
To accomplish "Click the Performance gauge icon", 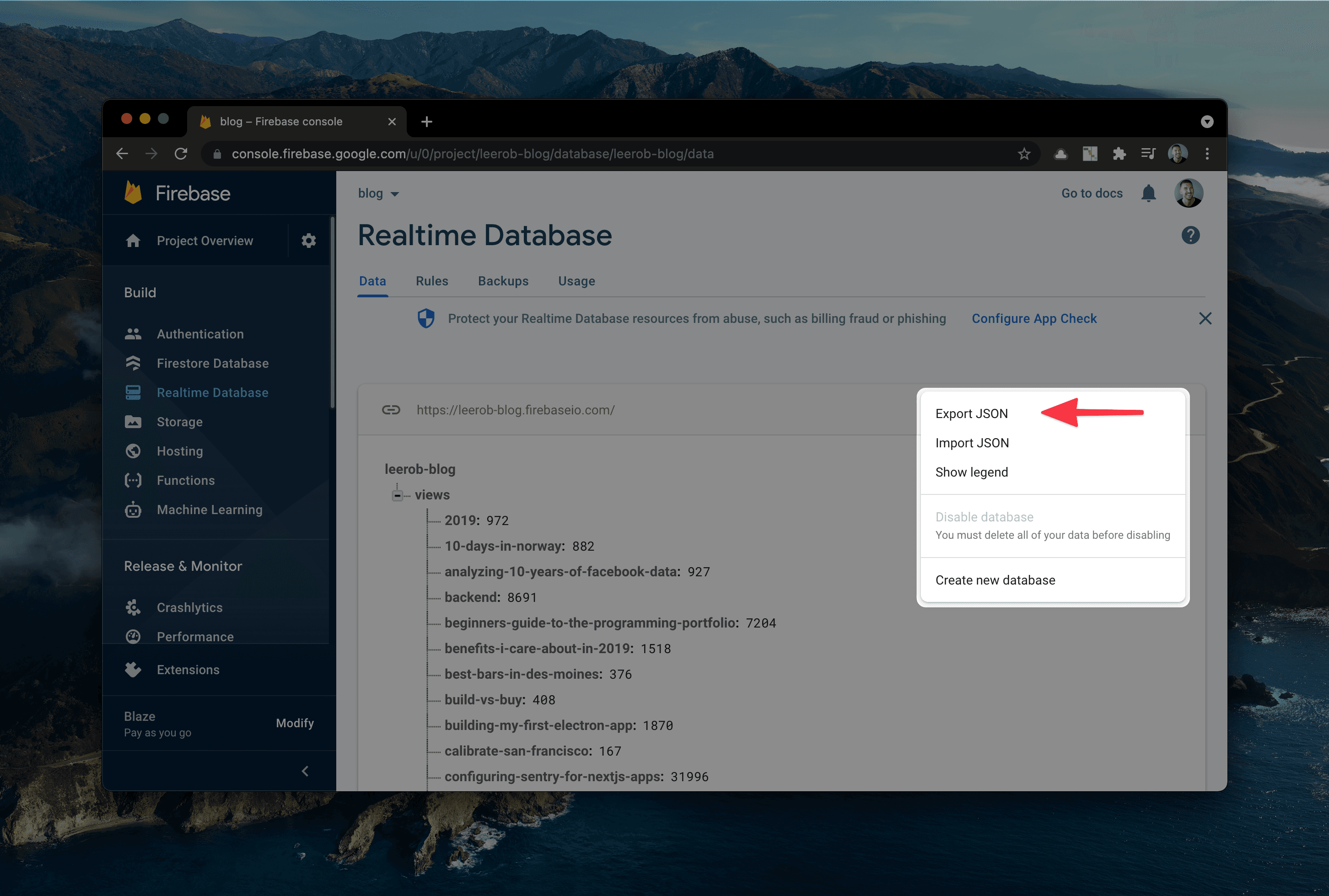I will [133, 636].
